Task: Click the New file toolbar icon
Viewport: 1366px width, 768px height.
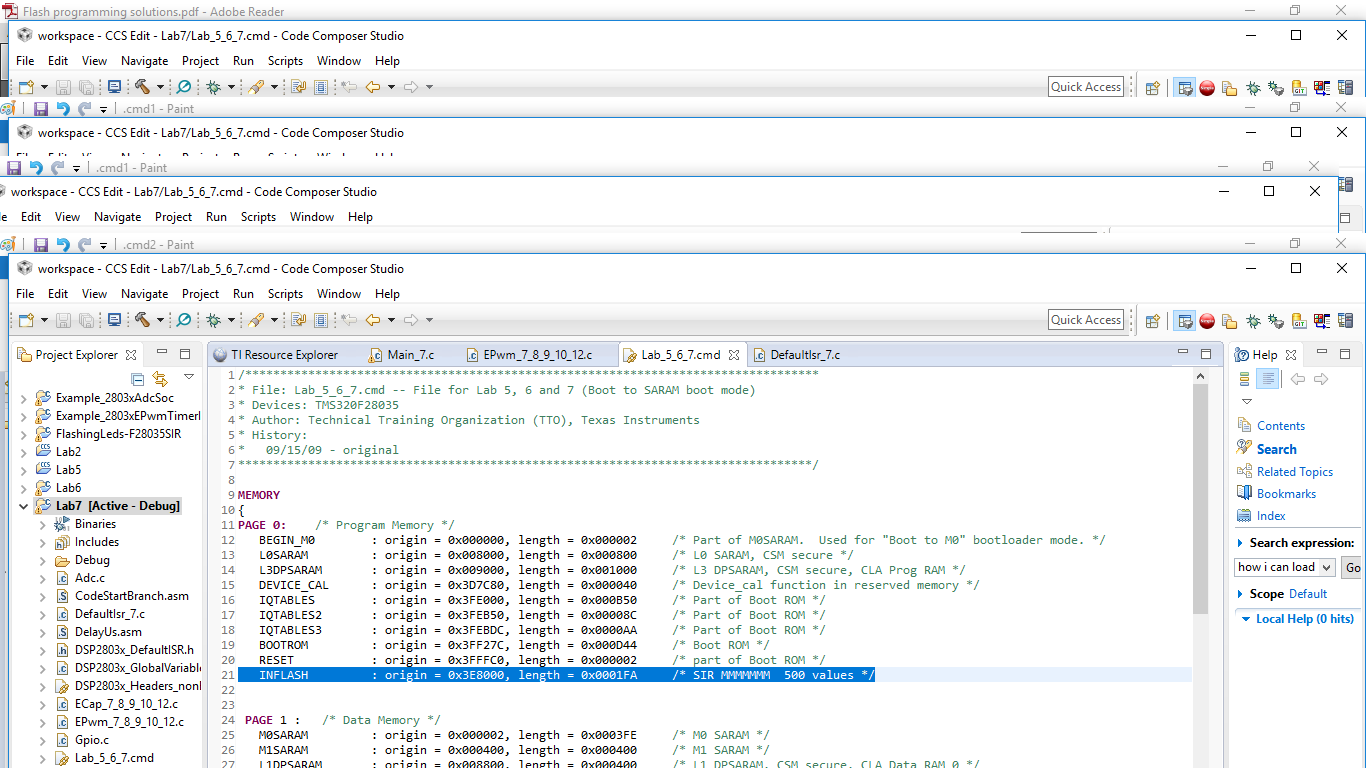Action: tap(26, 320)
